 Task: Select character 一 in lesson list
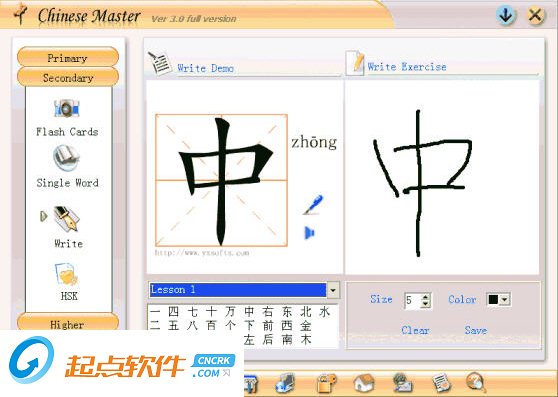click(155, 312)
